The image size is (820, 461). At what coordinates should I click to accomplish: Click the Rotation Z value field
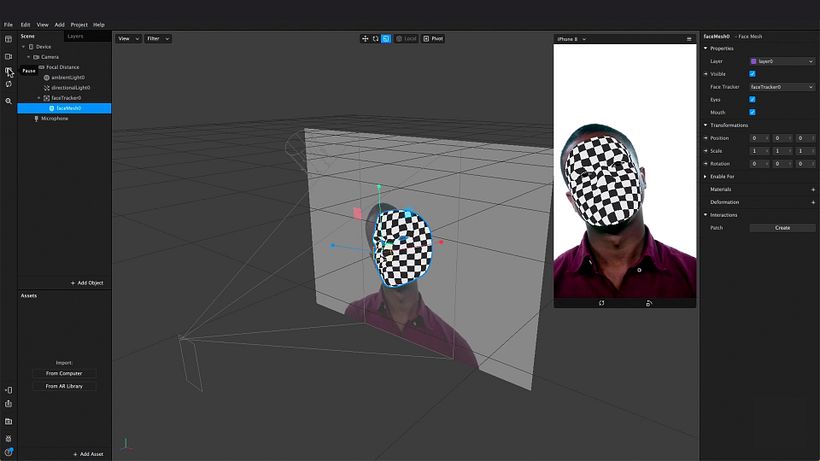point(805,164)
